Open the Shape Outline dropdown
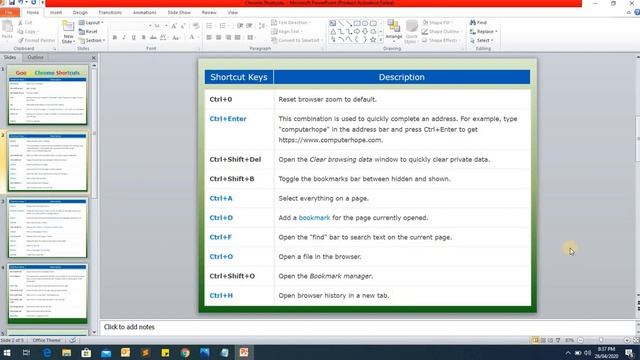Screen dimensions: 640x360 (x=442, y=31)
